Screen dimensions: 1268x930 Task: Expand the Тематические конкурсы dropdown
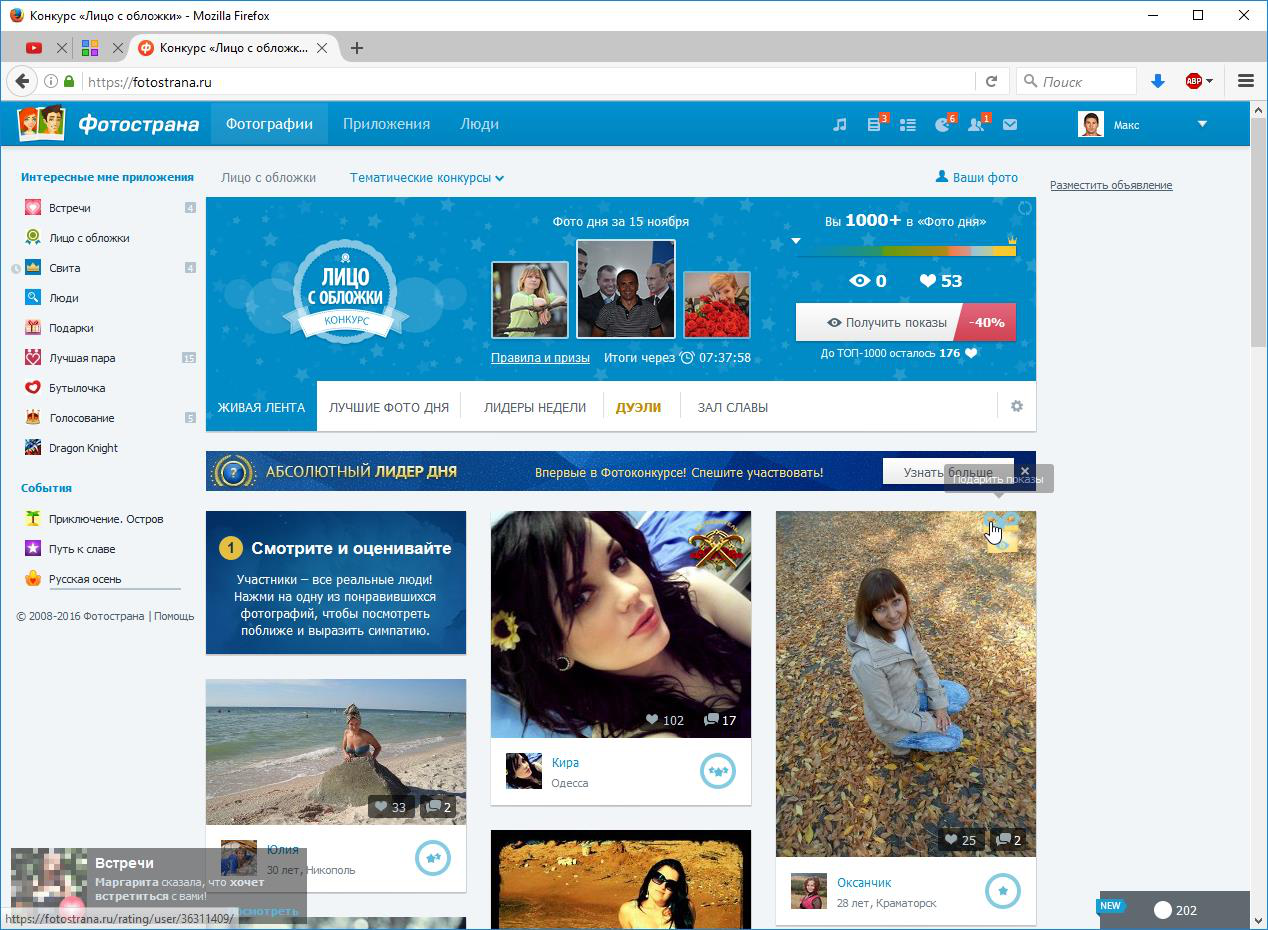pyautogui.click(x=426, y=178)
